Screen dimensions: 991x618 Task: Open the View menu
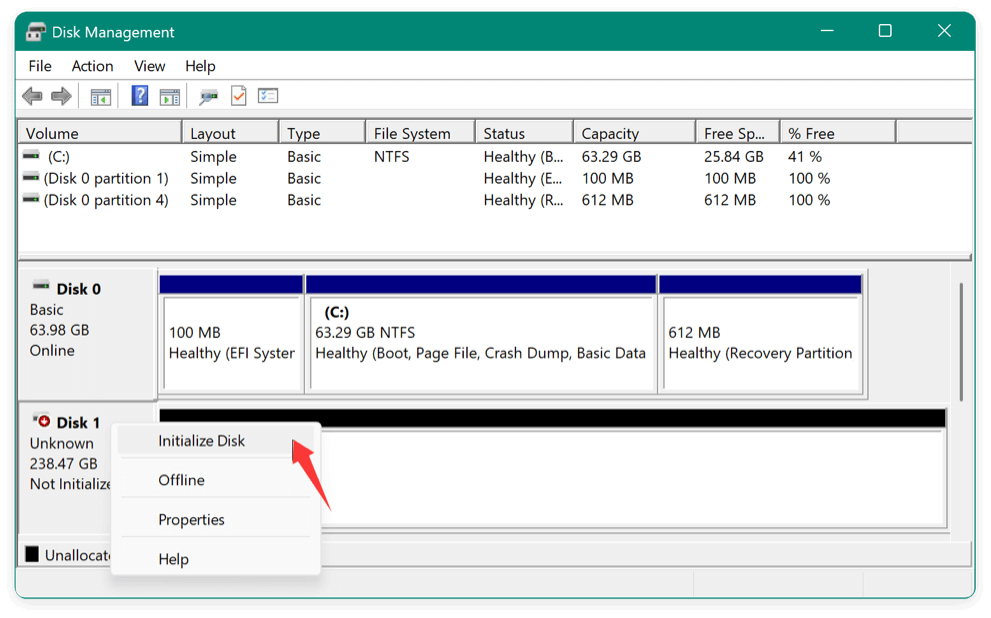click(149, 66)
